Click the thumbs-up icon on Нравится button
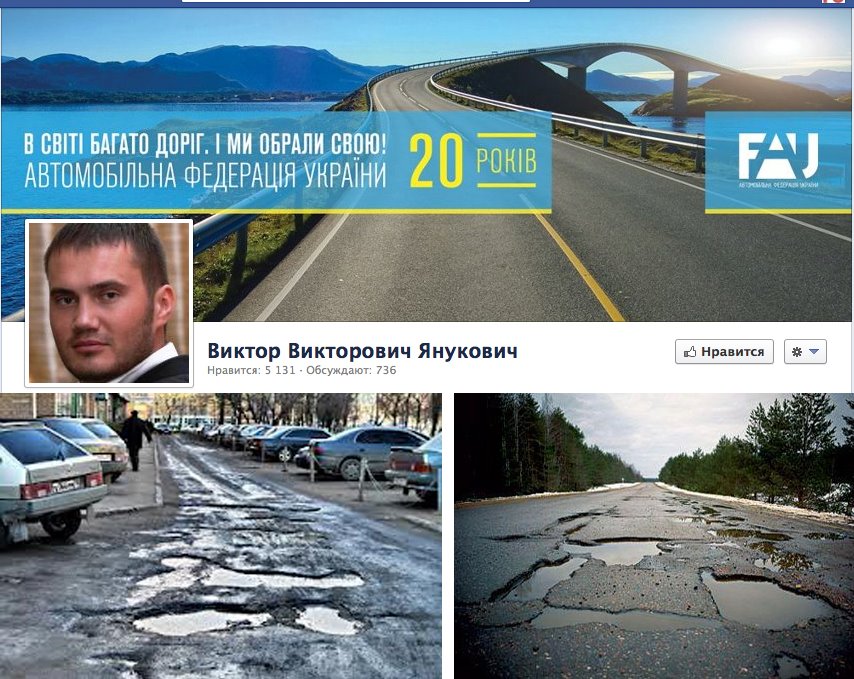The width and height of the screenshot is (854, 679). click(x=690, y=352)
